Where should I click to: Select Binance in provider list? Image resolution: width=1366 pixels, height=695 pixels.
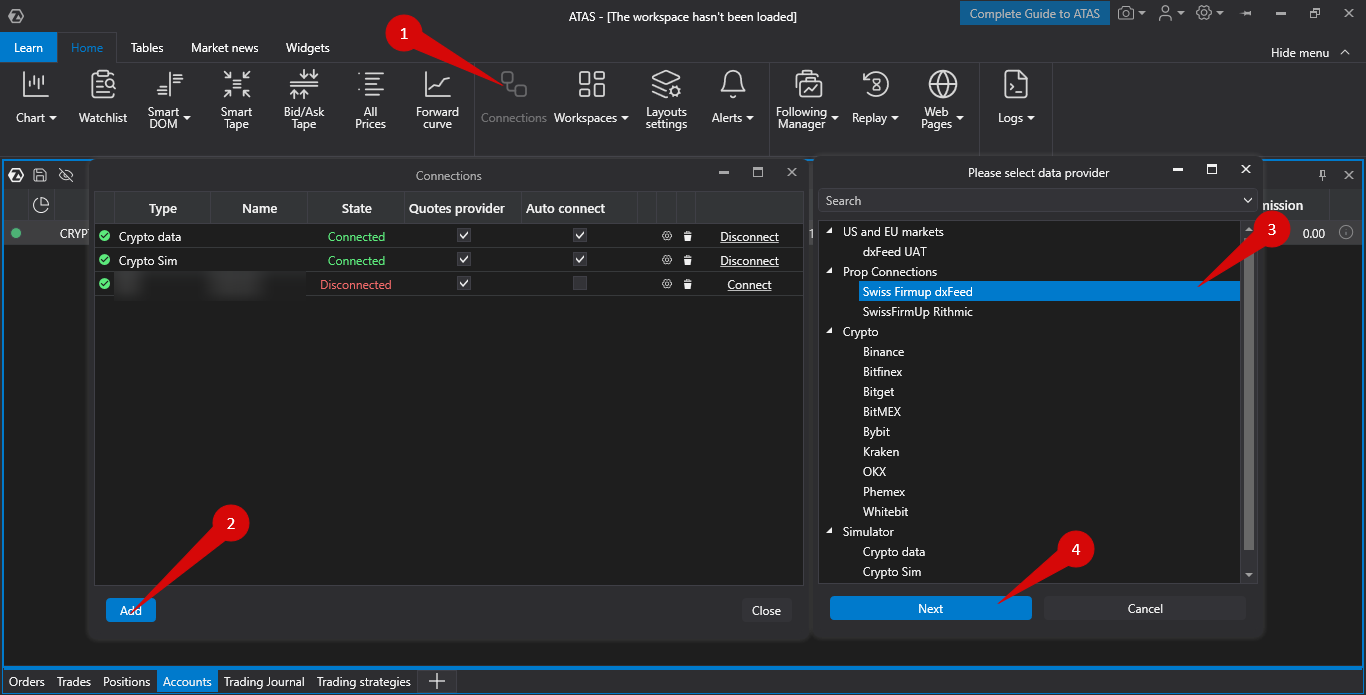click(884, 352)
